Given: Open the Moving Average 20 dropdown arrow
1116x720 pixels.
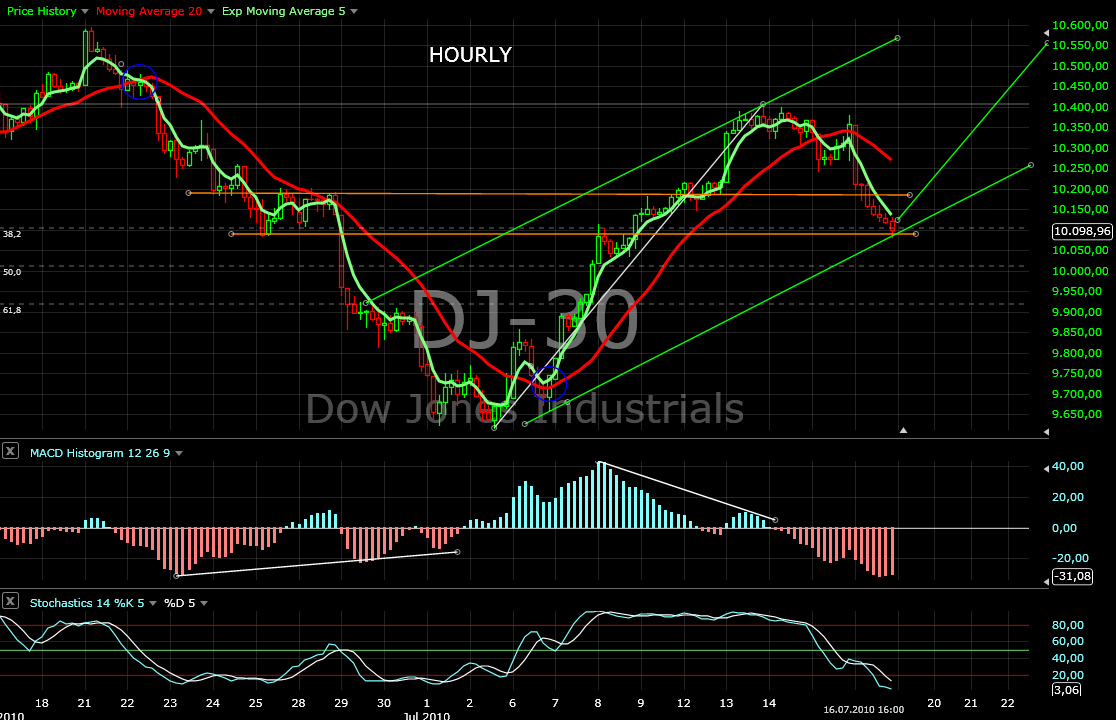Looking at the screenshot, I should (211, 11).
